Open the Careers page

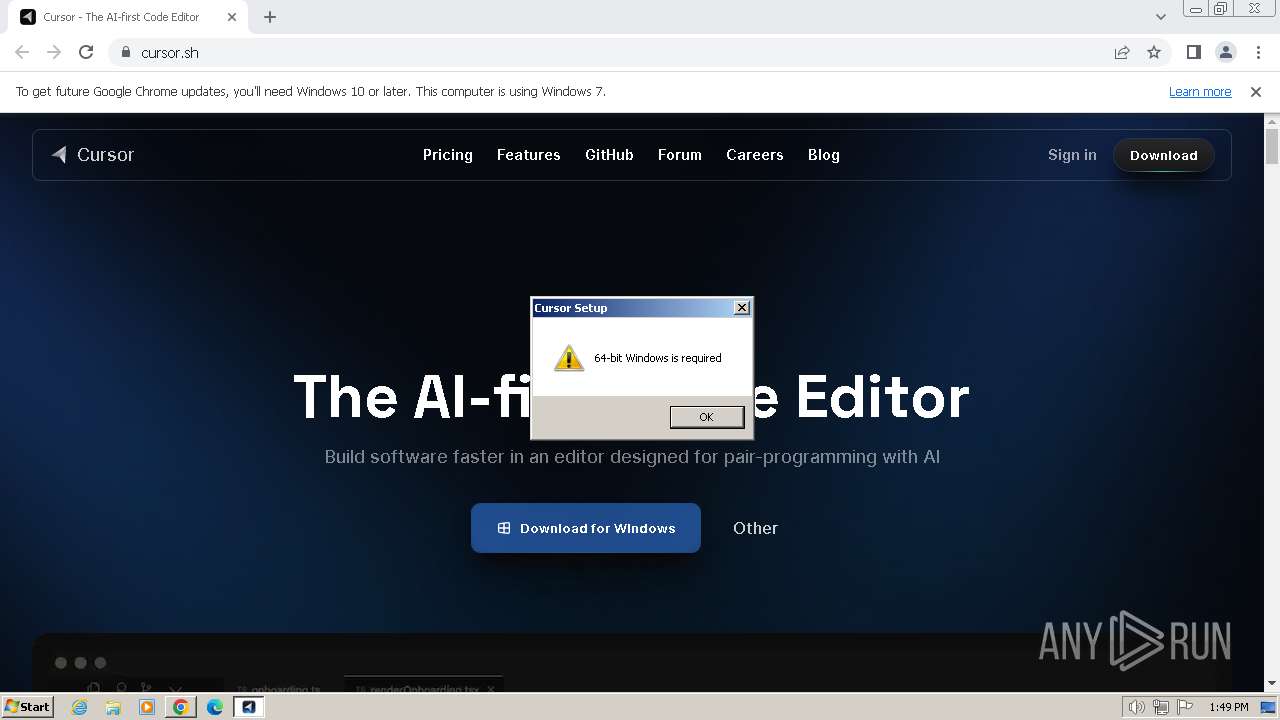755,155
